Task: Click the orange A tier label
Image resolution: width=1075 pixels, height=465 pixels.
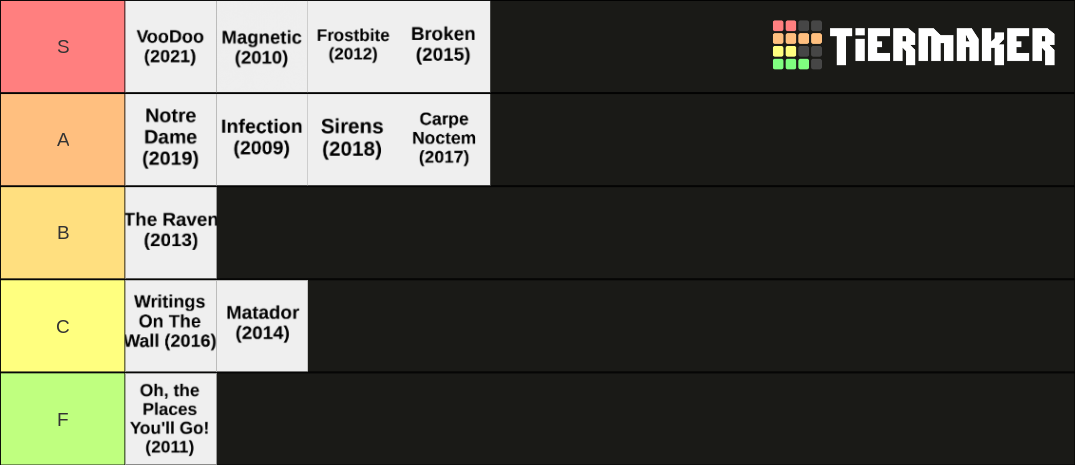Action: 62,139
